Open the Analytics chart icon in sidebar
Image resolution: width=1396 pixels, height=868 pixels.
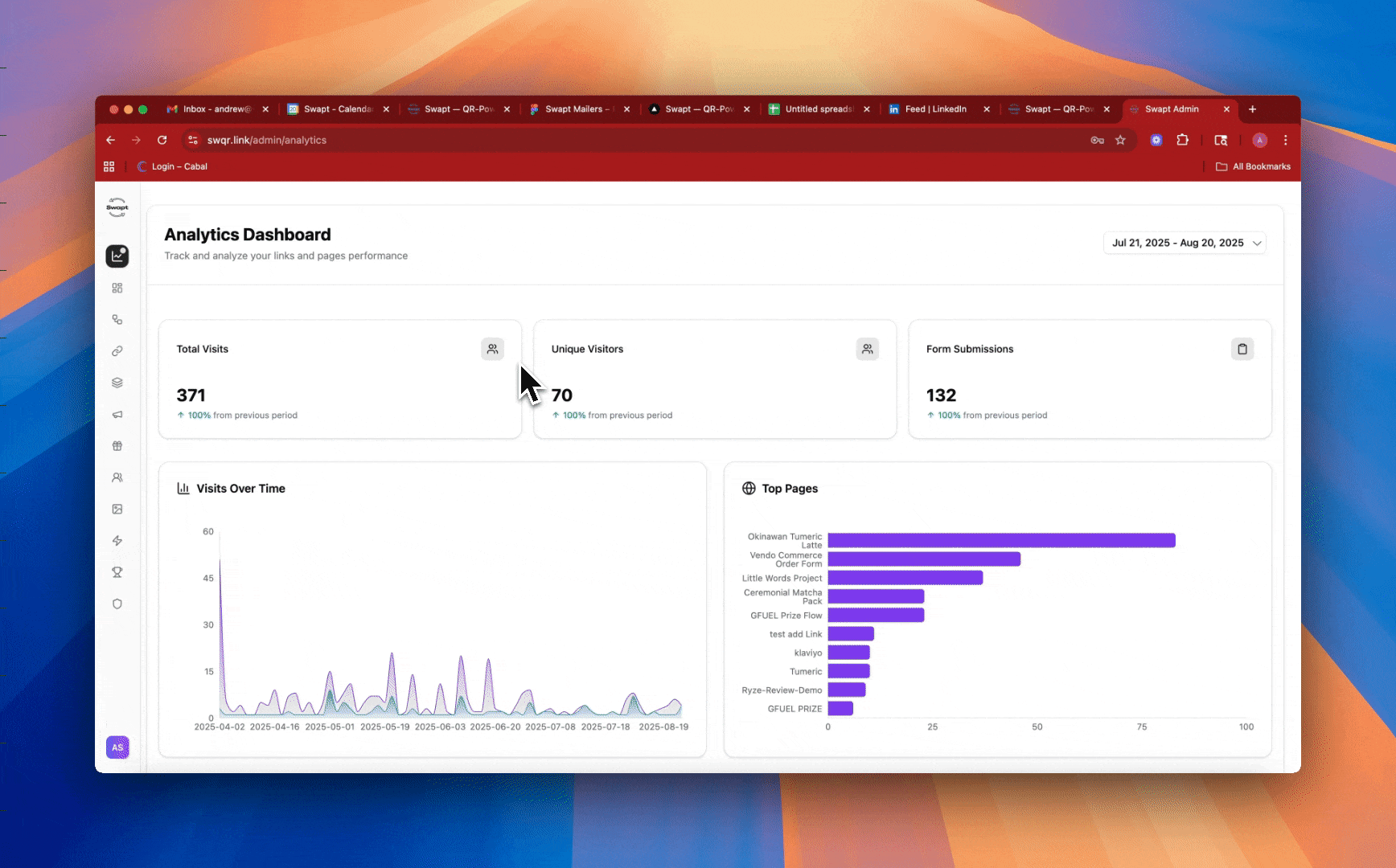click(x=117, y=256)
